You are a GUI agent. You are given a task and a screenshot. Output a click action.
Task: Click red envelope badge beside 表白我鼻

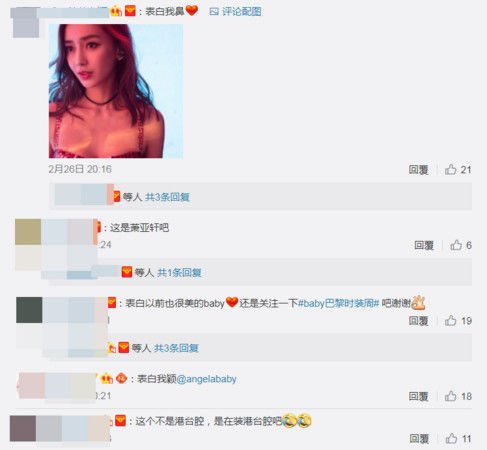coord(130,11)
